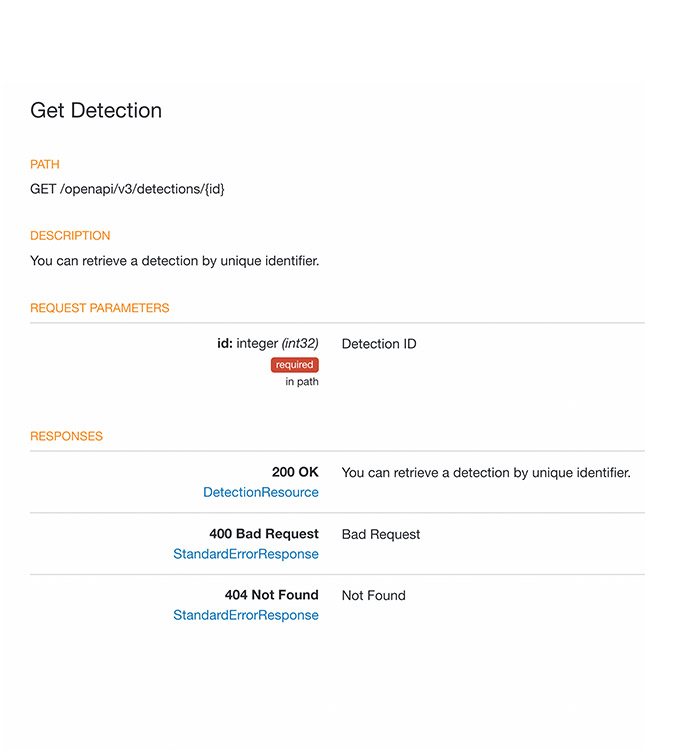Select the RESPONSES section label
Image resolution: width=675 pixels, height=750 pixels.
click(66, 436)
